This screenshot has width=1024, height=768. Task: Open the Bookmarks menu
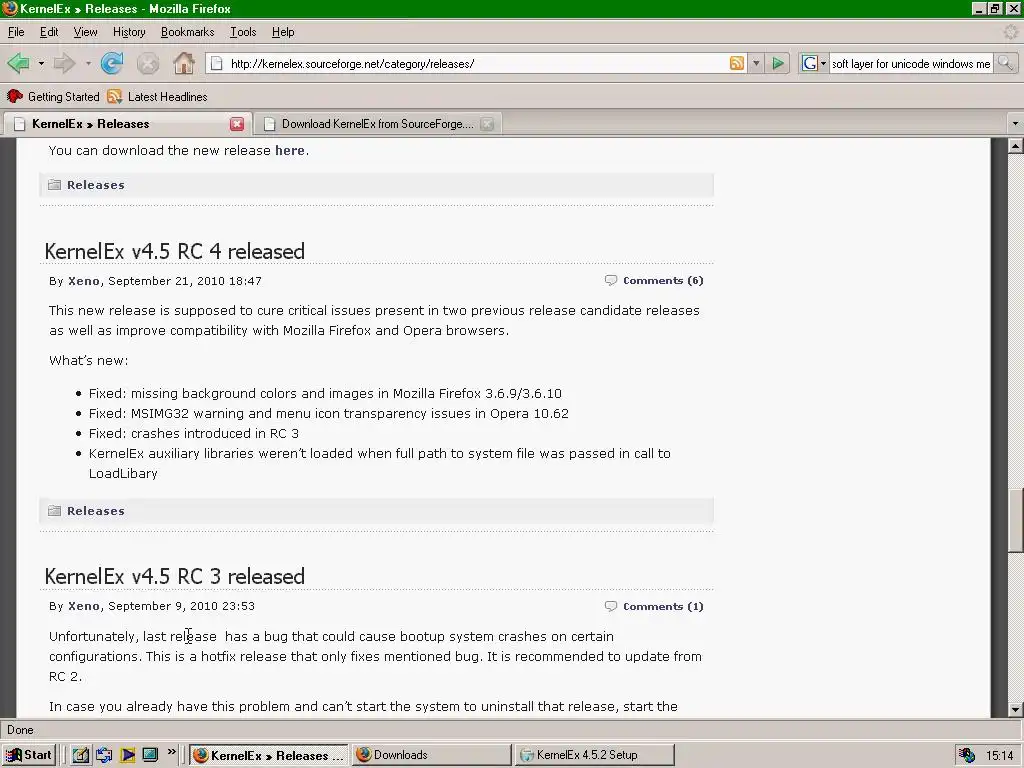click(187, 32)
